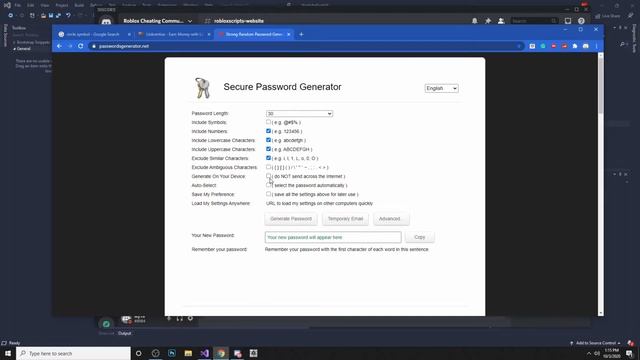Viewport: 640px width, 360px height.
Task: Switch to Chrome on the taskbar
Action: (221, 353)
